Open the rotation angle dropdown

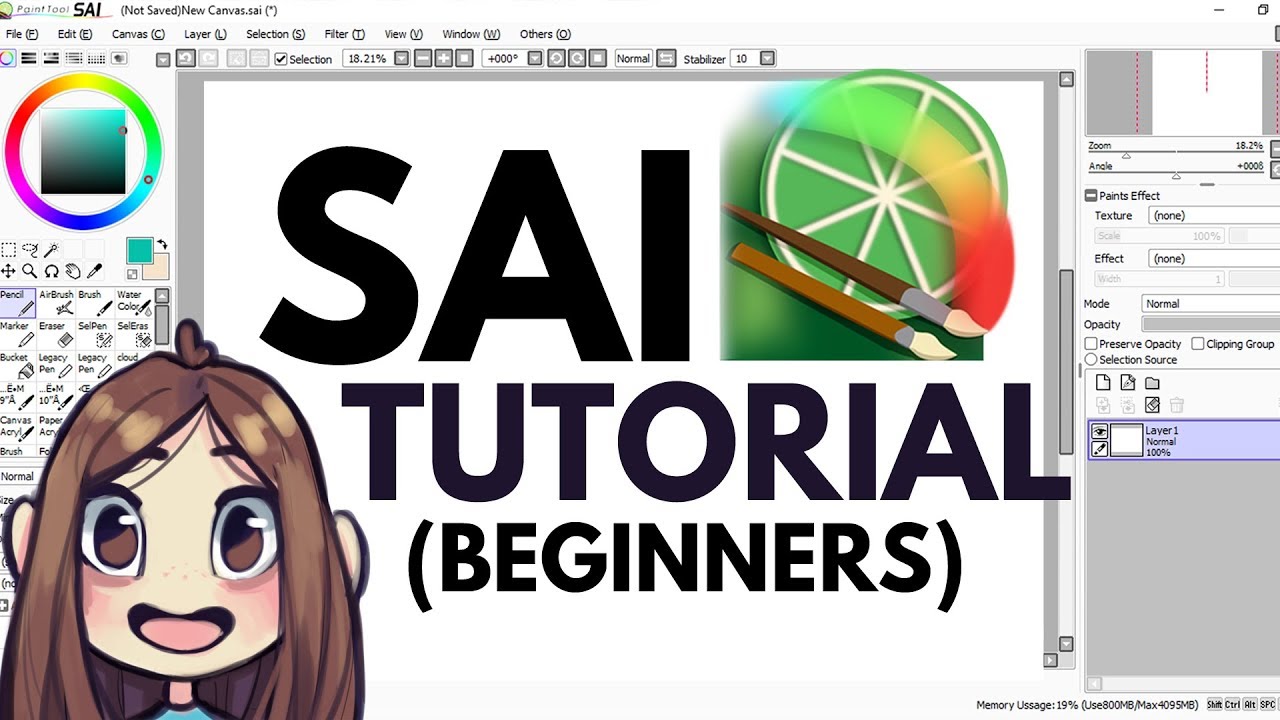[535, 59]
